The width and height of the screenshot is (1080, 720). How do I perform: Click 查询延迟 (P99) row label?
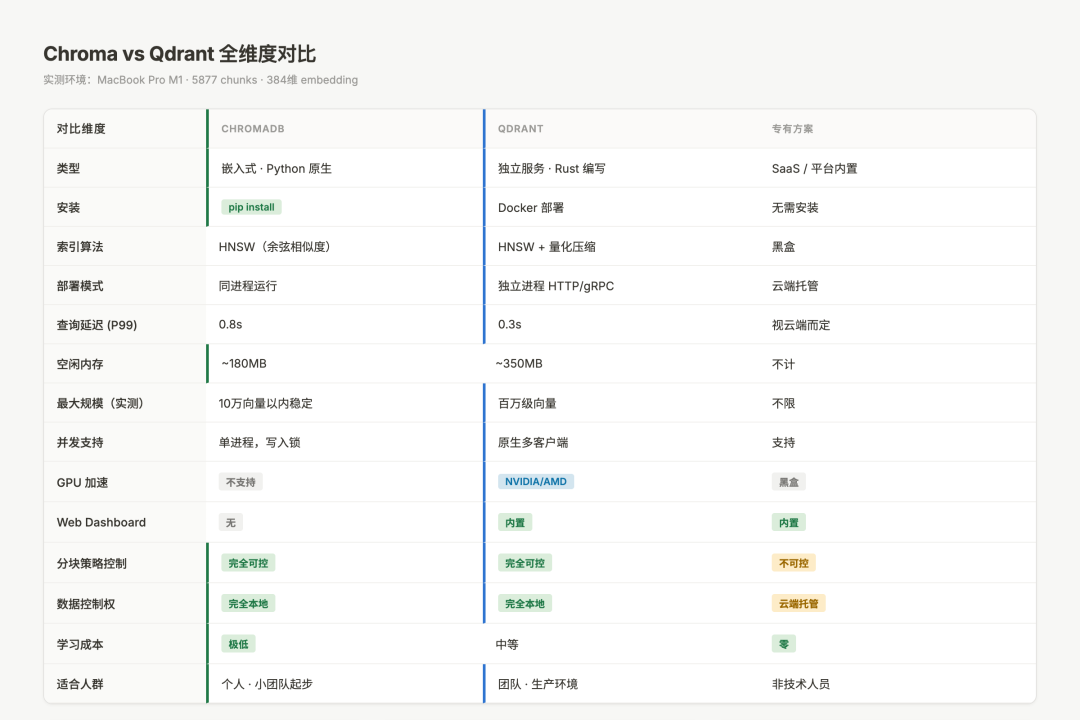[97, 325]
